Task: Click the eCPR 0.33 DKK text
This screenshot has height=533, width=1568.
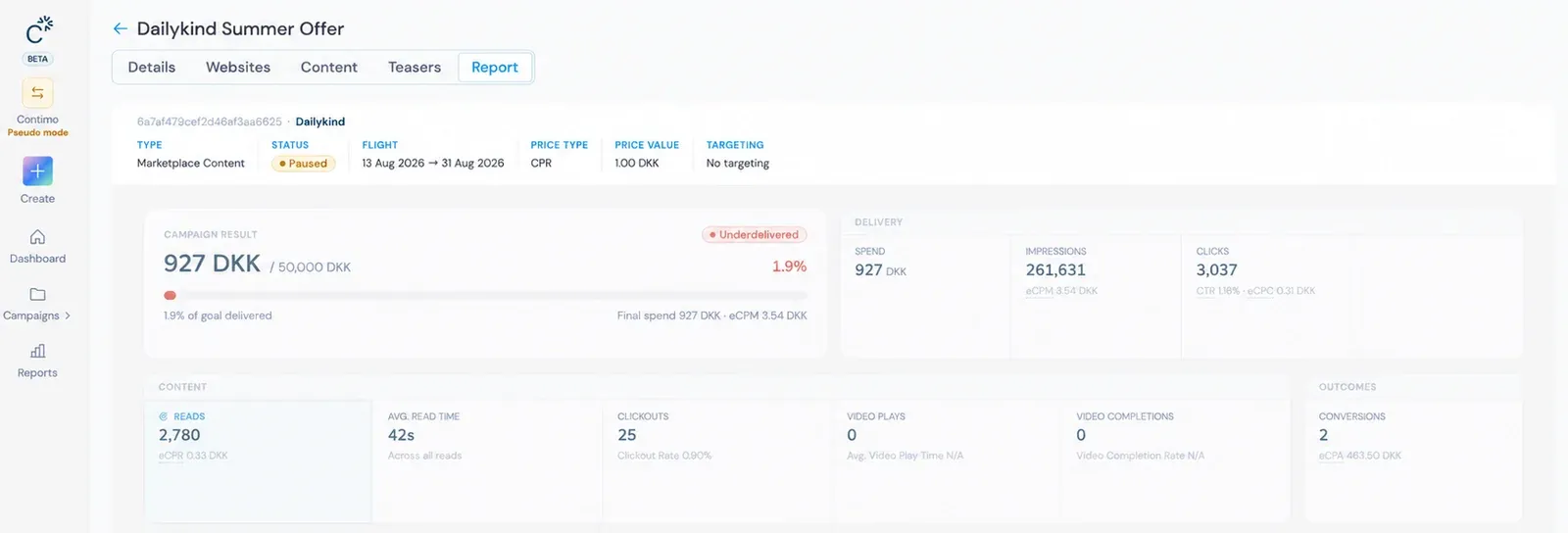Action: click(x=193, y=456)
